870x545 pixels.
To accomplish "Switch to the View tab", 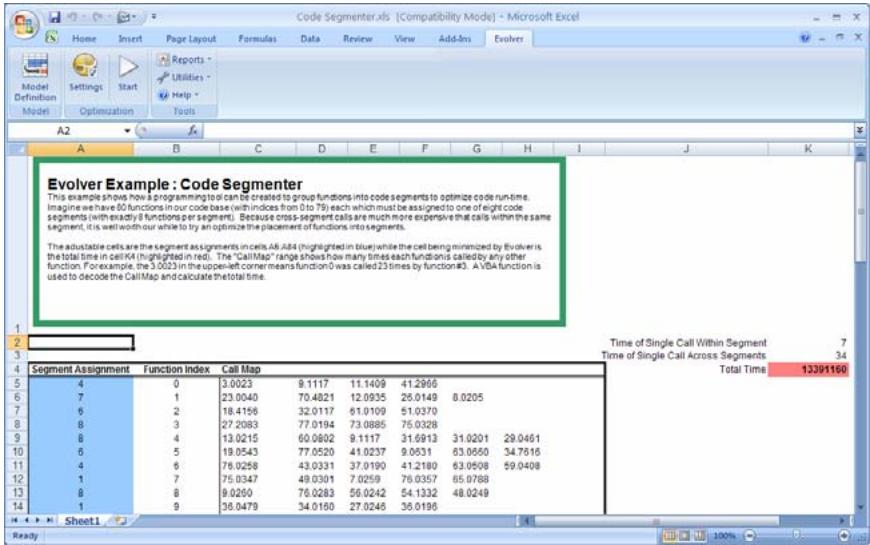I will 404,39.
